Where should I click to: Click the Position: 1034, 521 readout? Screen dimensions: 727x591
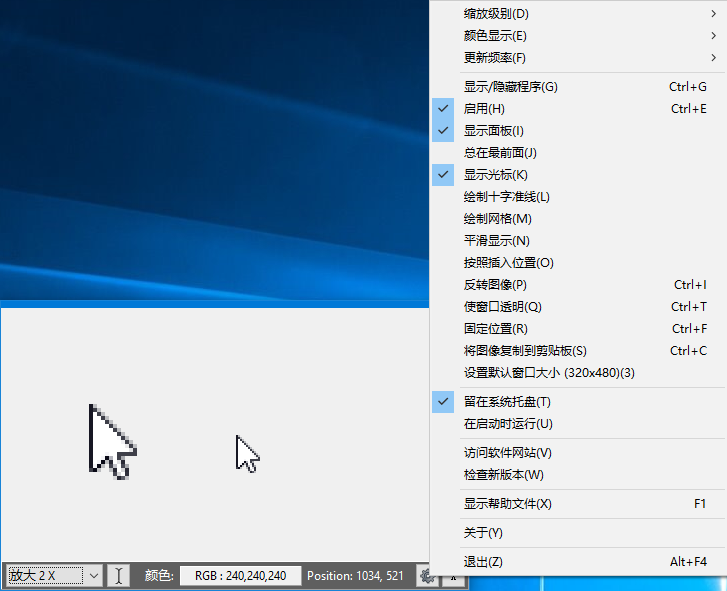(355, 576)
